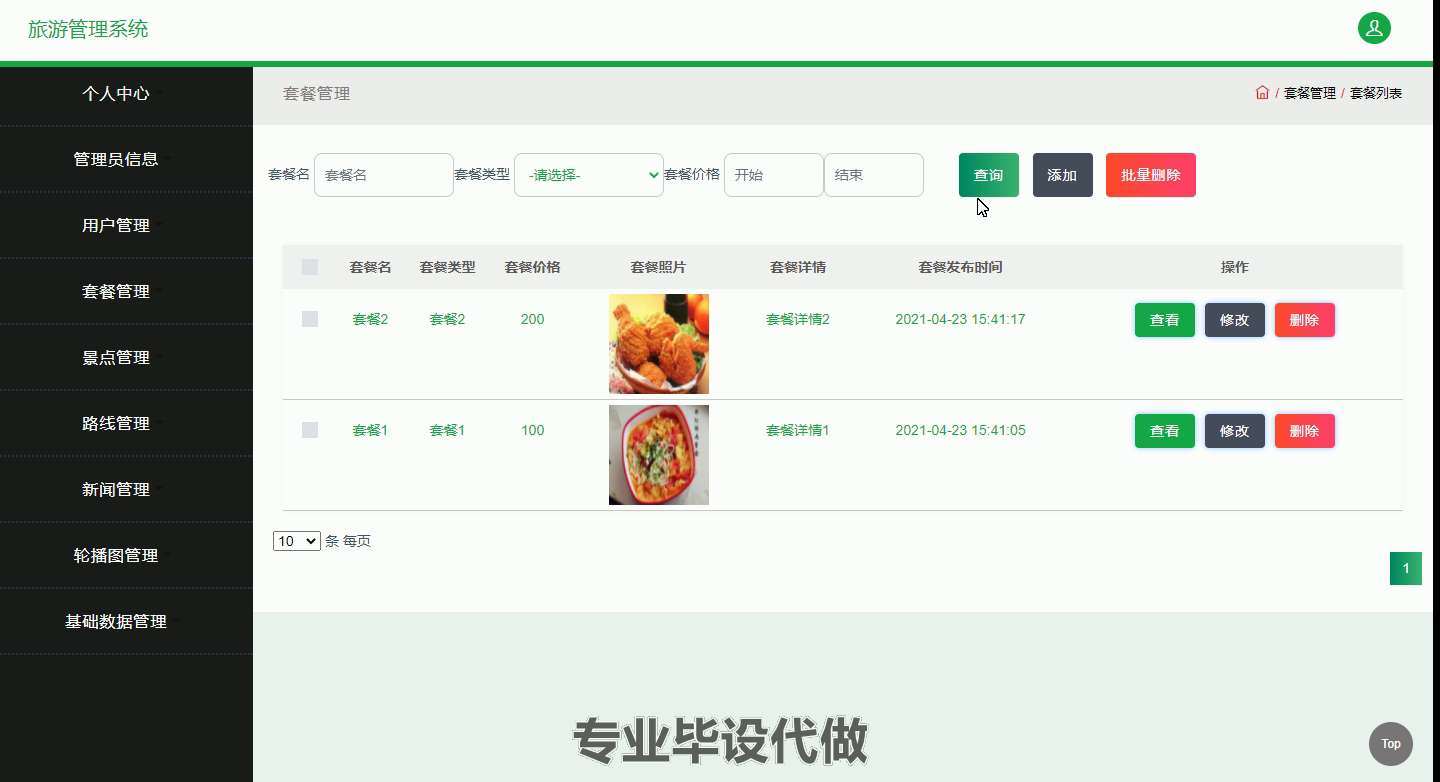
Task: Open the user profile avatar icon
Action: coord(1374,28)
